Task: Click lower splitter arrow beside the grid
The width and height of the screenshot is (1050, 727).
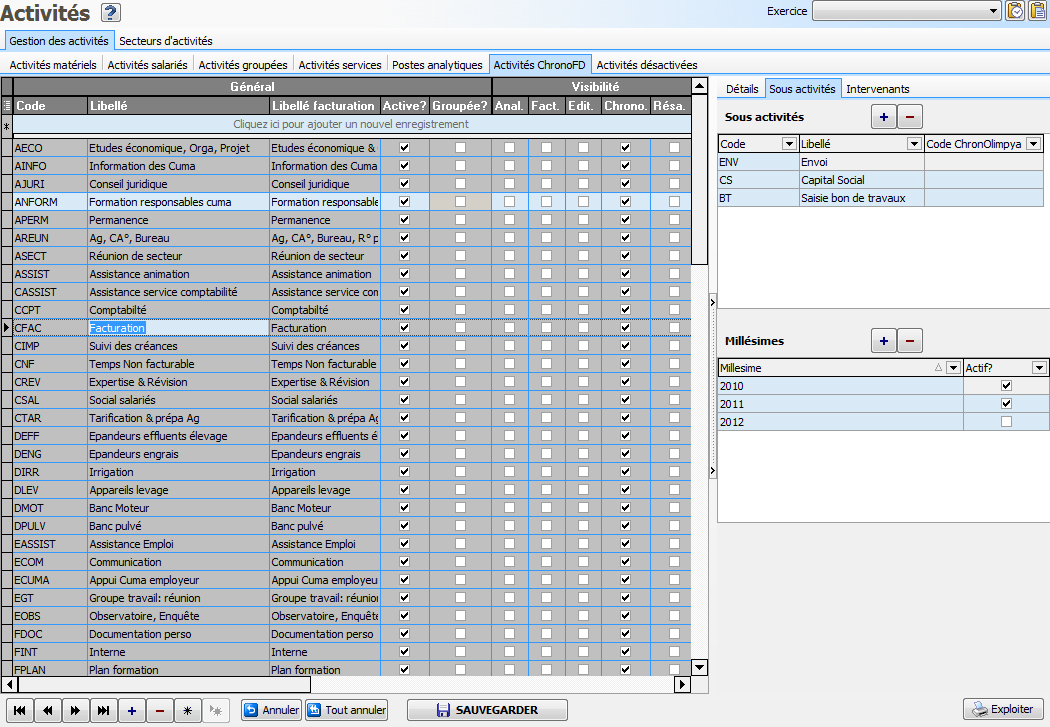Action: 712,471
